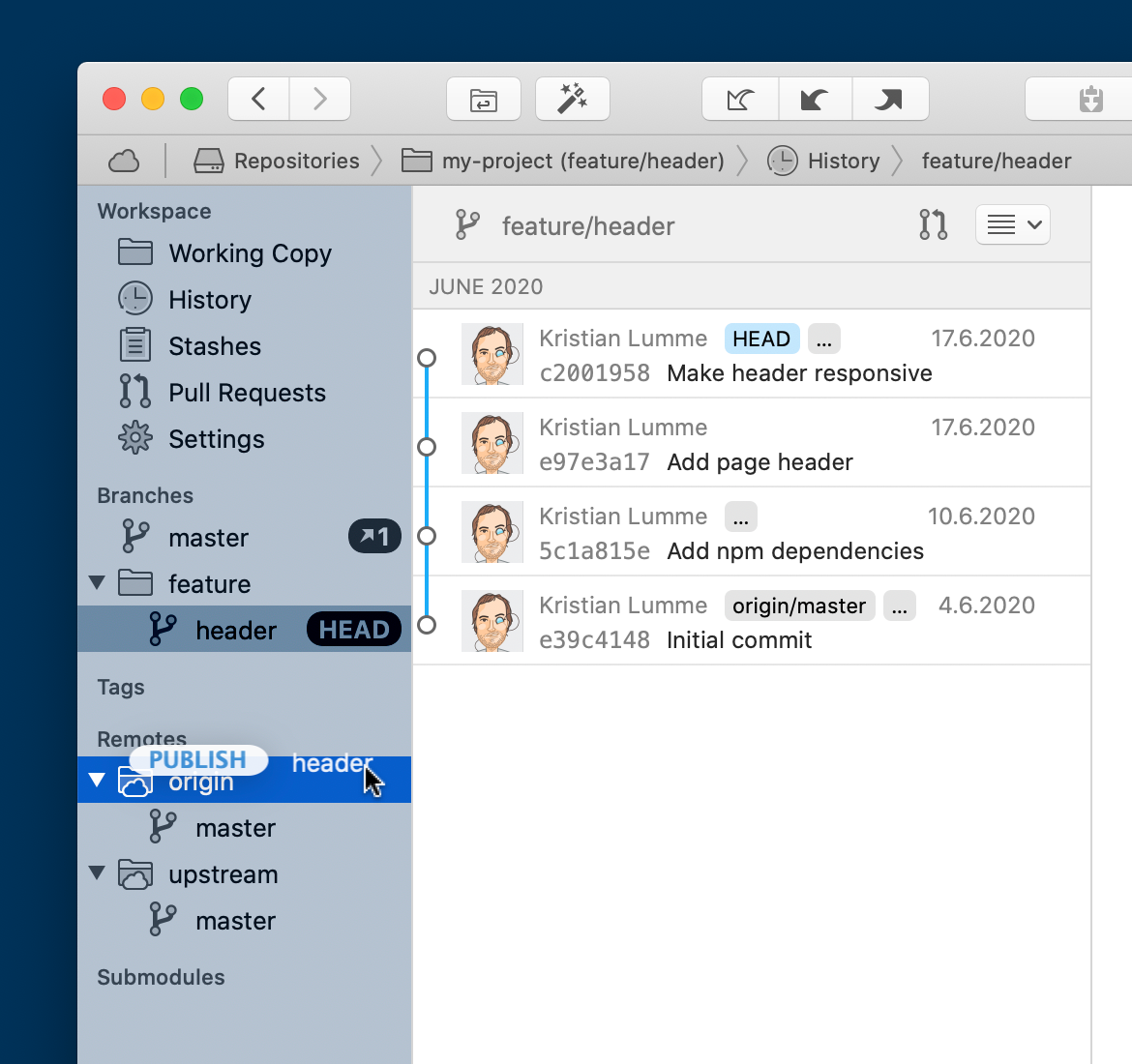
Task: Open Pull Requests via its sidebar icon
Action: [x=135, y=392]
